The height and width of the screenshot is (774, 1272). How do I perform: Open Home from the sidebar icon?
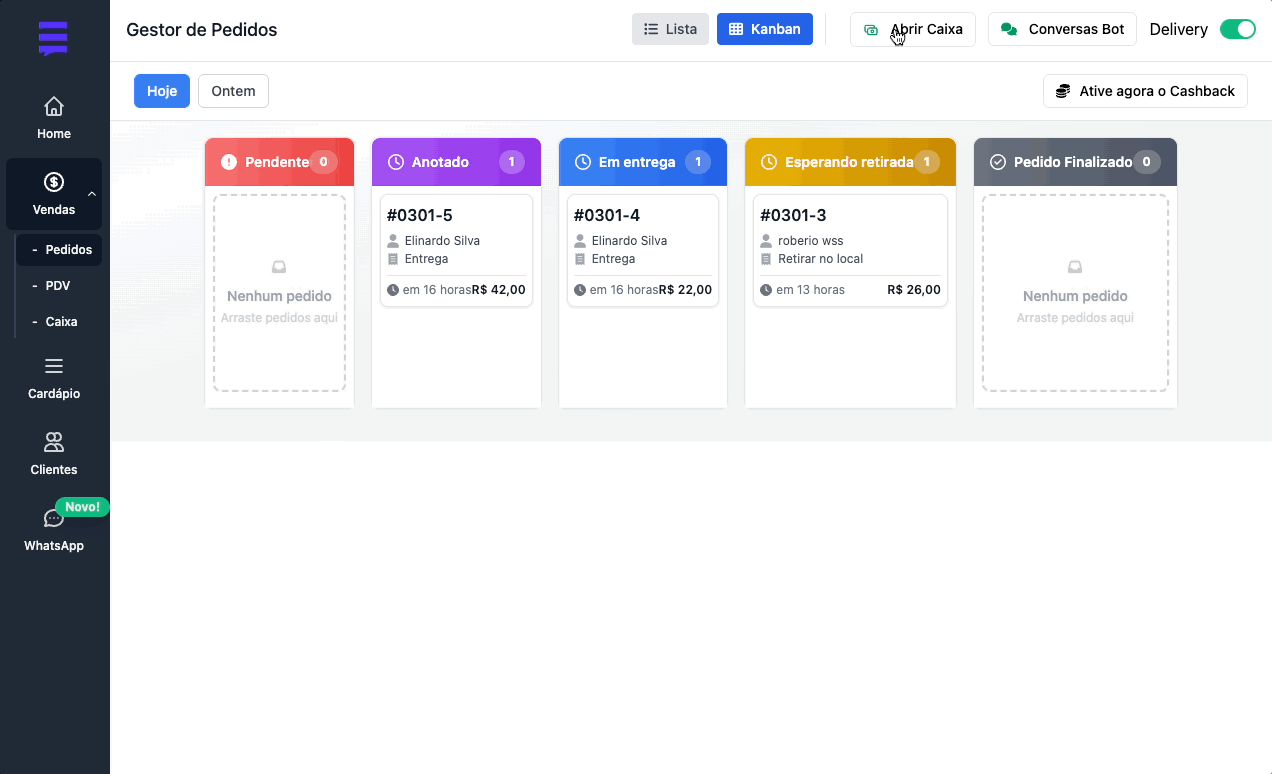[54, 106]
